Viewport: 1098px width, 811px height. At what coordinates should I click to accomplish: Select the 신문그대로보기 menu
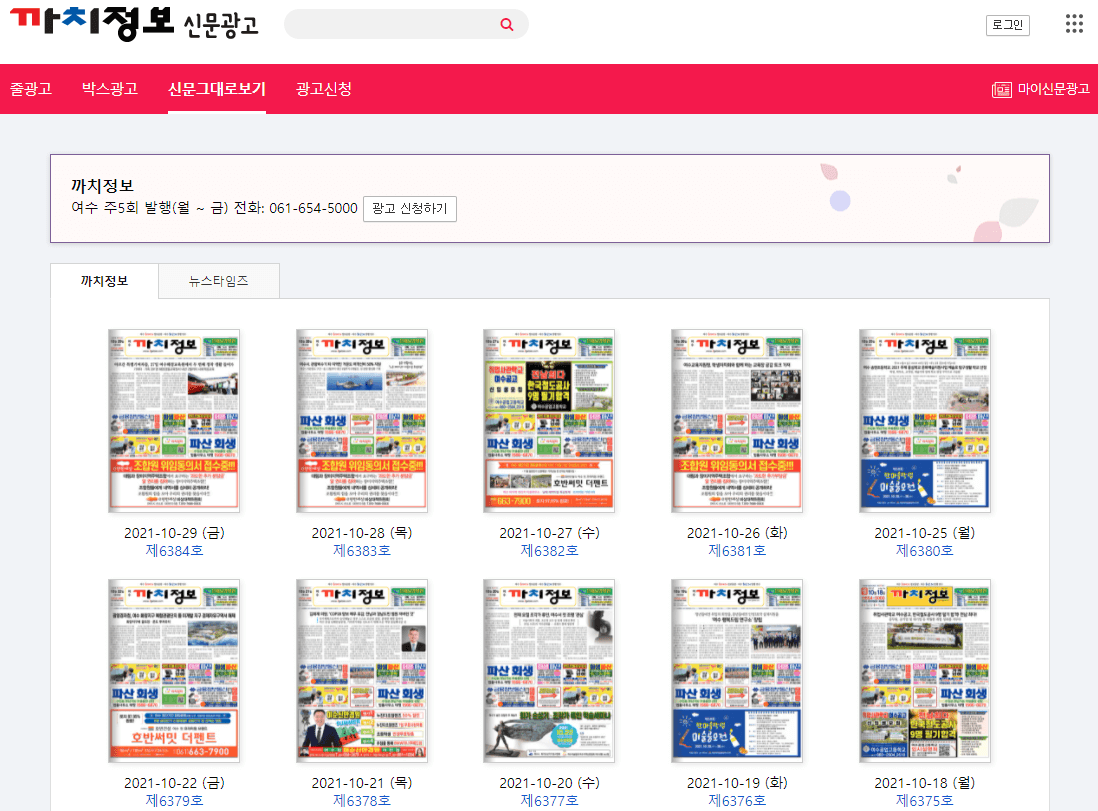point(216,89)
